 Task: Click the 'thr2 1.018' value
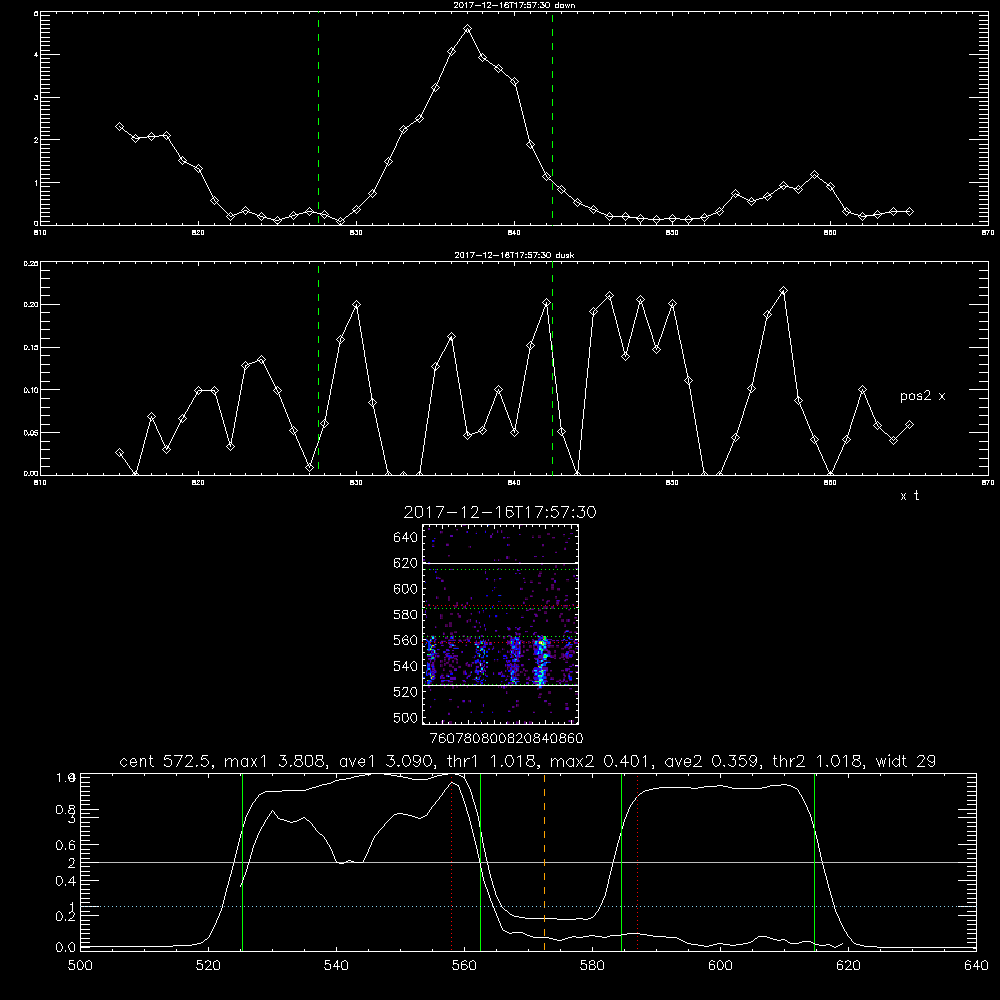point(818,761)
